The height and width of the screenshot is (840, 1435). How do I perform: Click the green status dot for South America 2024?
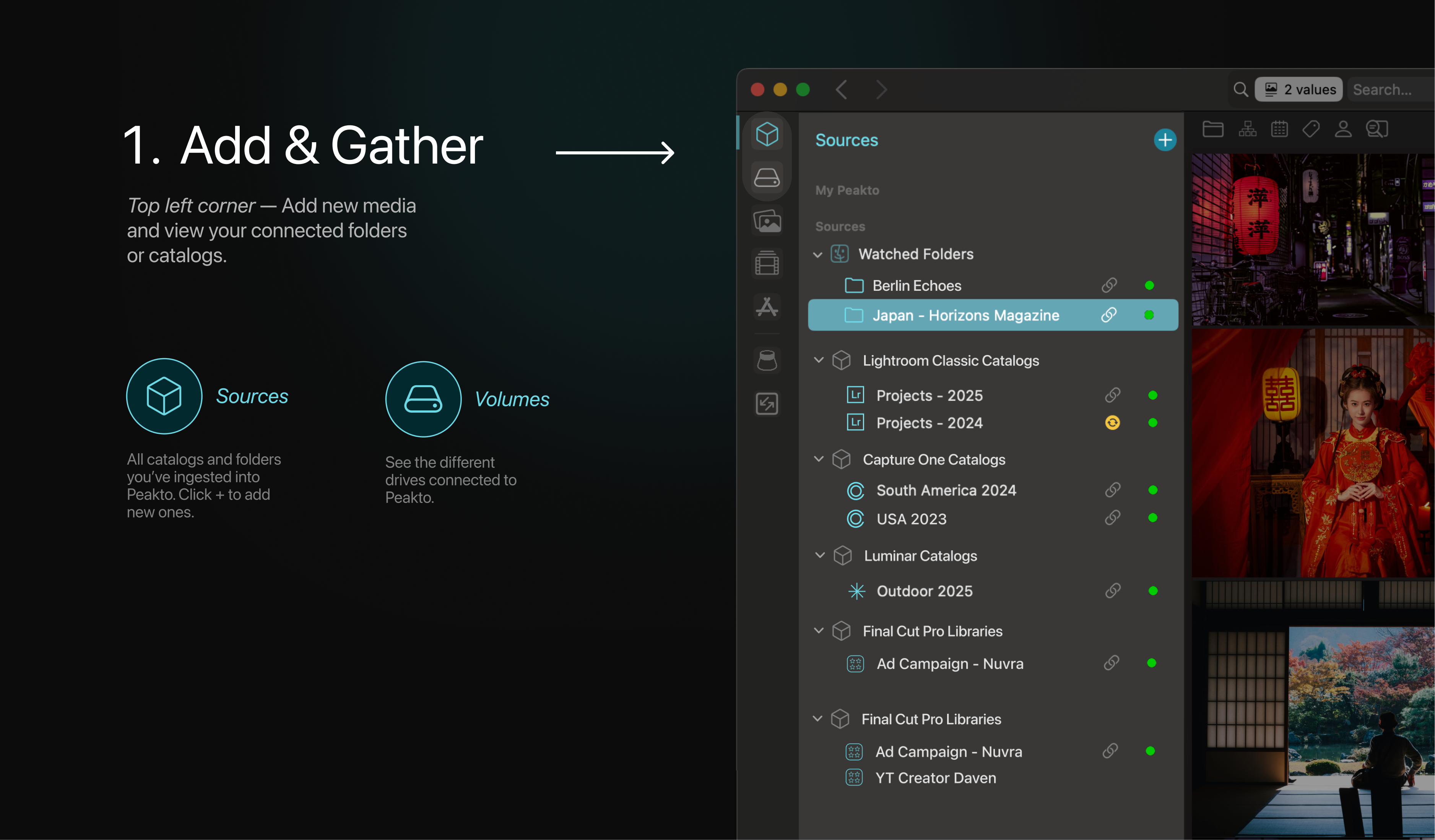tap(1152, 490)
